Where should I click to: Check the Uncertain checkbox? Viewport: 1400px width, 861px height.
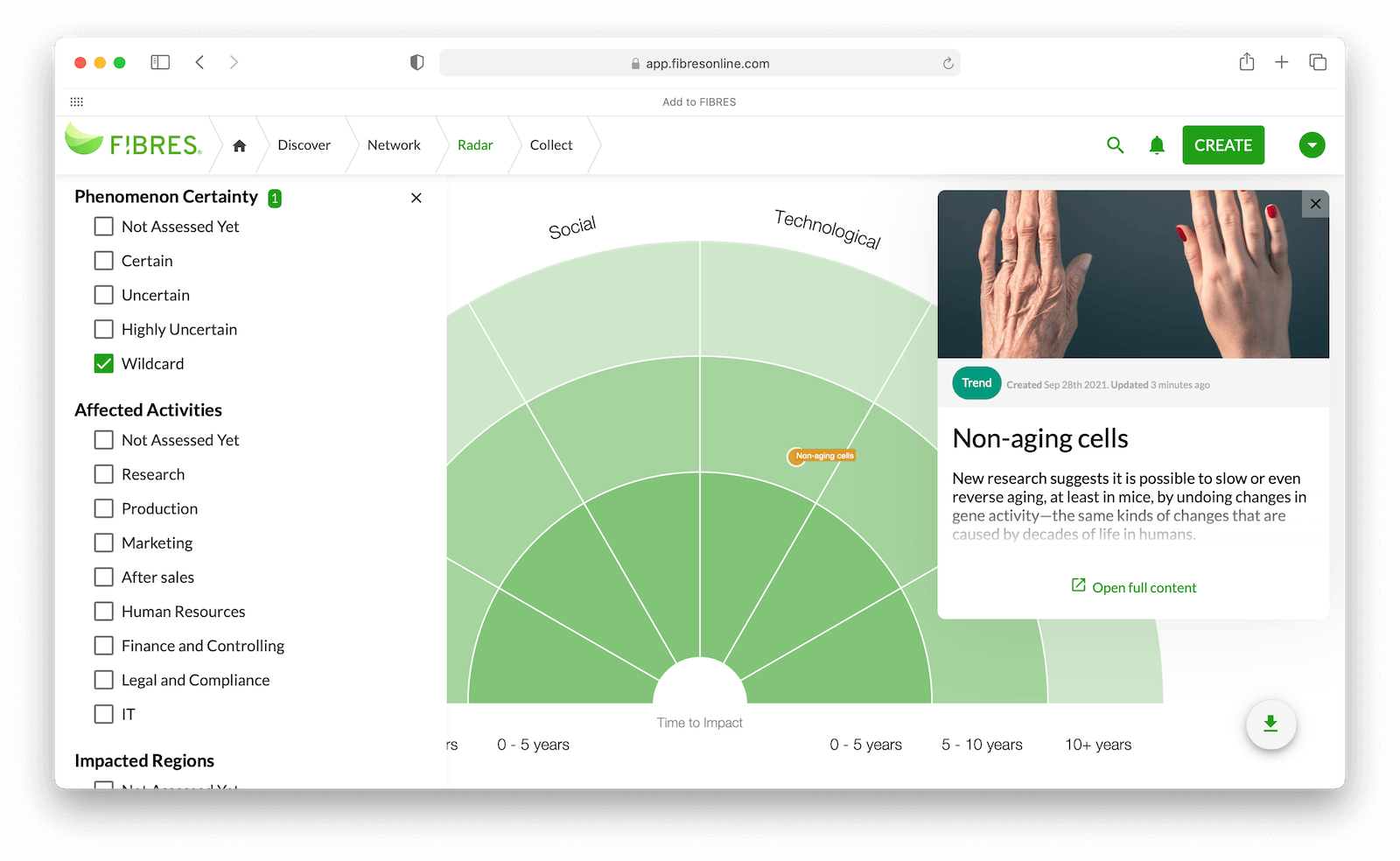coord(104,295)
